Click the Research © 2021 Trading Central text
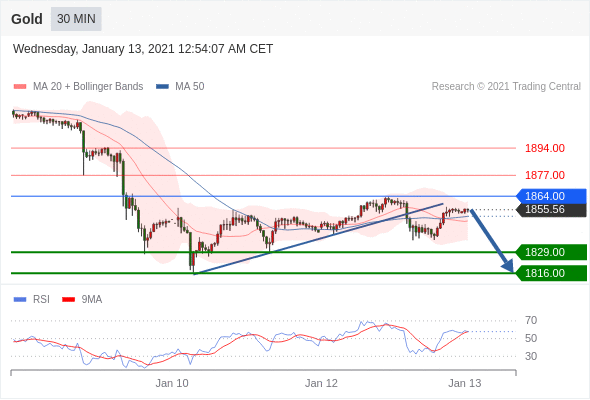 tap(506, 87)
